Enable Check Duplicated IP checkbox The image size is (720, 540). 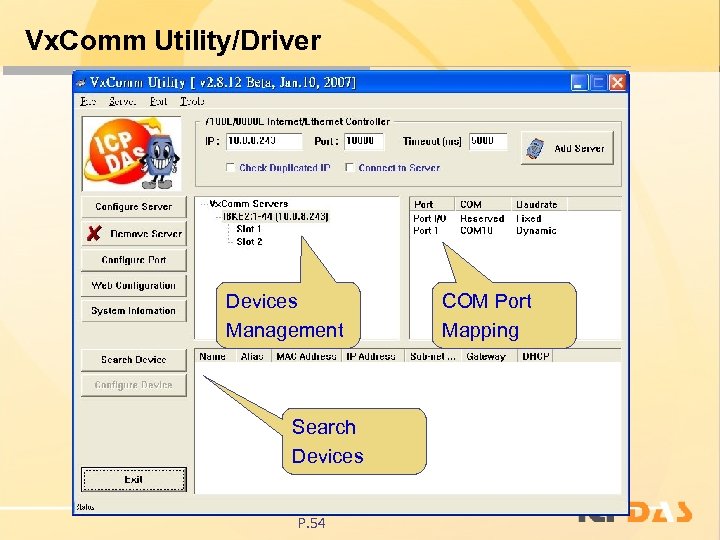pos(231,168)
